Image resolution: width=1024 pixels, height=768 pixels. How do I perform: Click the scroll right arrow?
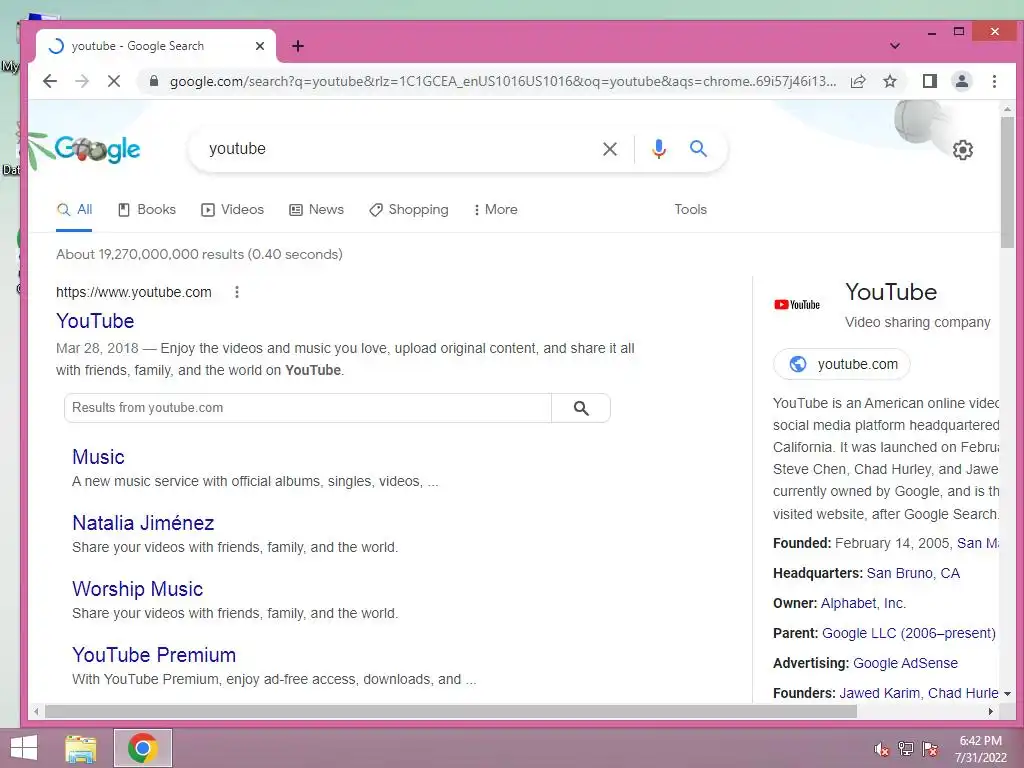click(x=991, y=711)
